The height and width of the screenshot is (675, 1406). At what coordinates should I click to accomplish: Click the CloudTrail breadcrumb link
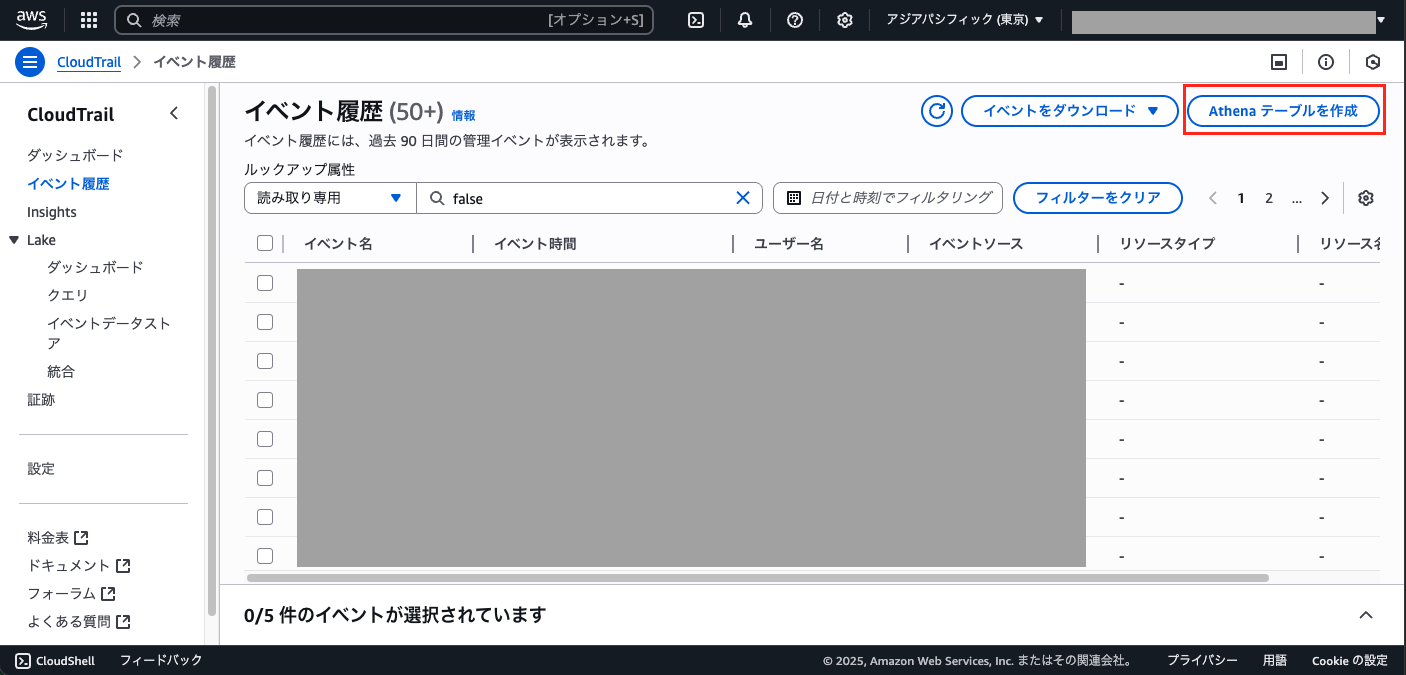89,62
